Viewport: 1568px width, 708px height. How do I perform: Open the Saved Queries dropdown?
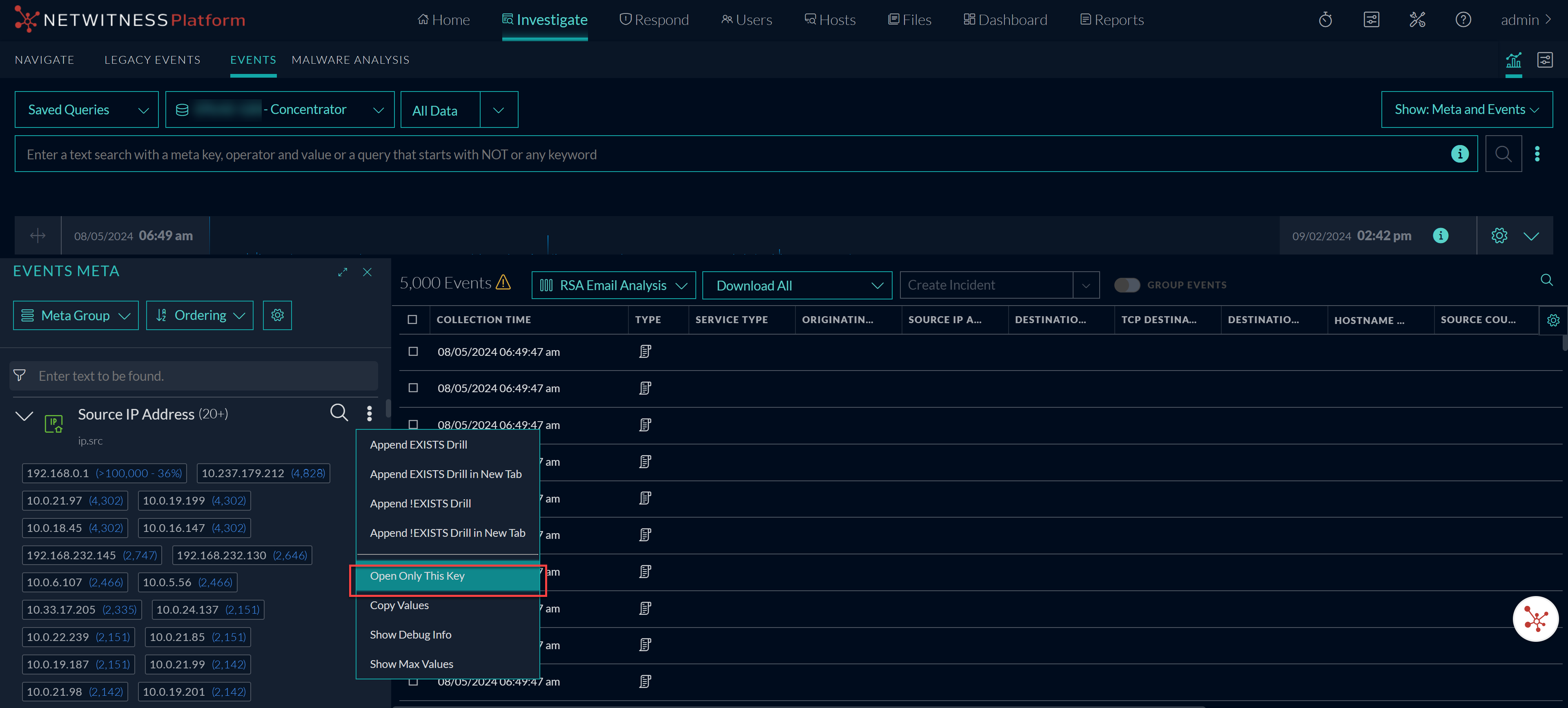coord(87,109)
